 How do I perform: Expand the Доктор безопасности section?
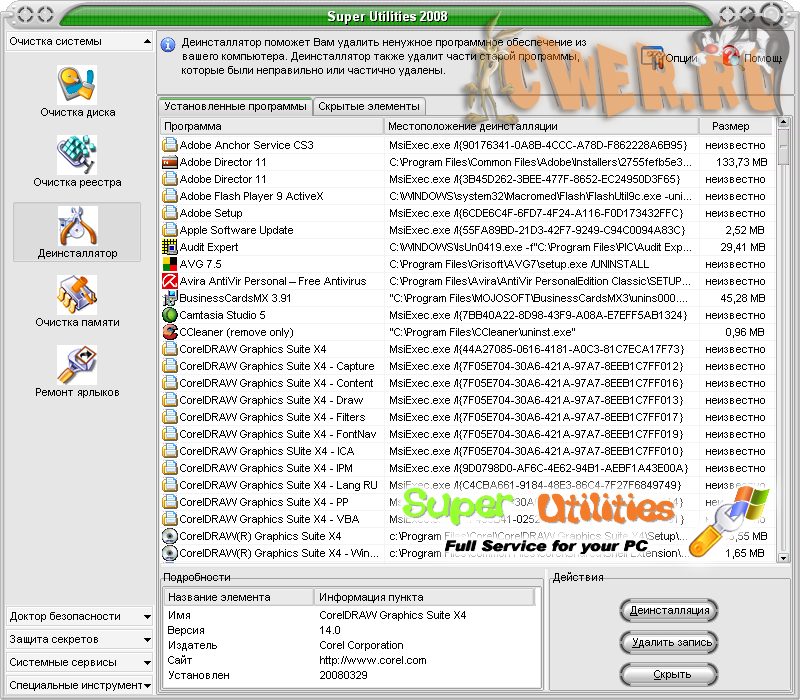point(78,616)
